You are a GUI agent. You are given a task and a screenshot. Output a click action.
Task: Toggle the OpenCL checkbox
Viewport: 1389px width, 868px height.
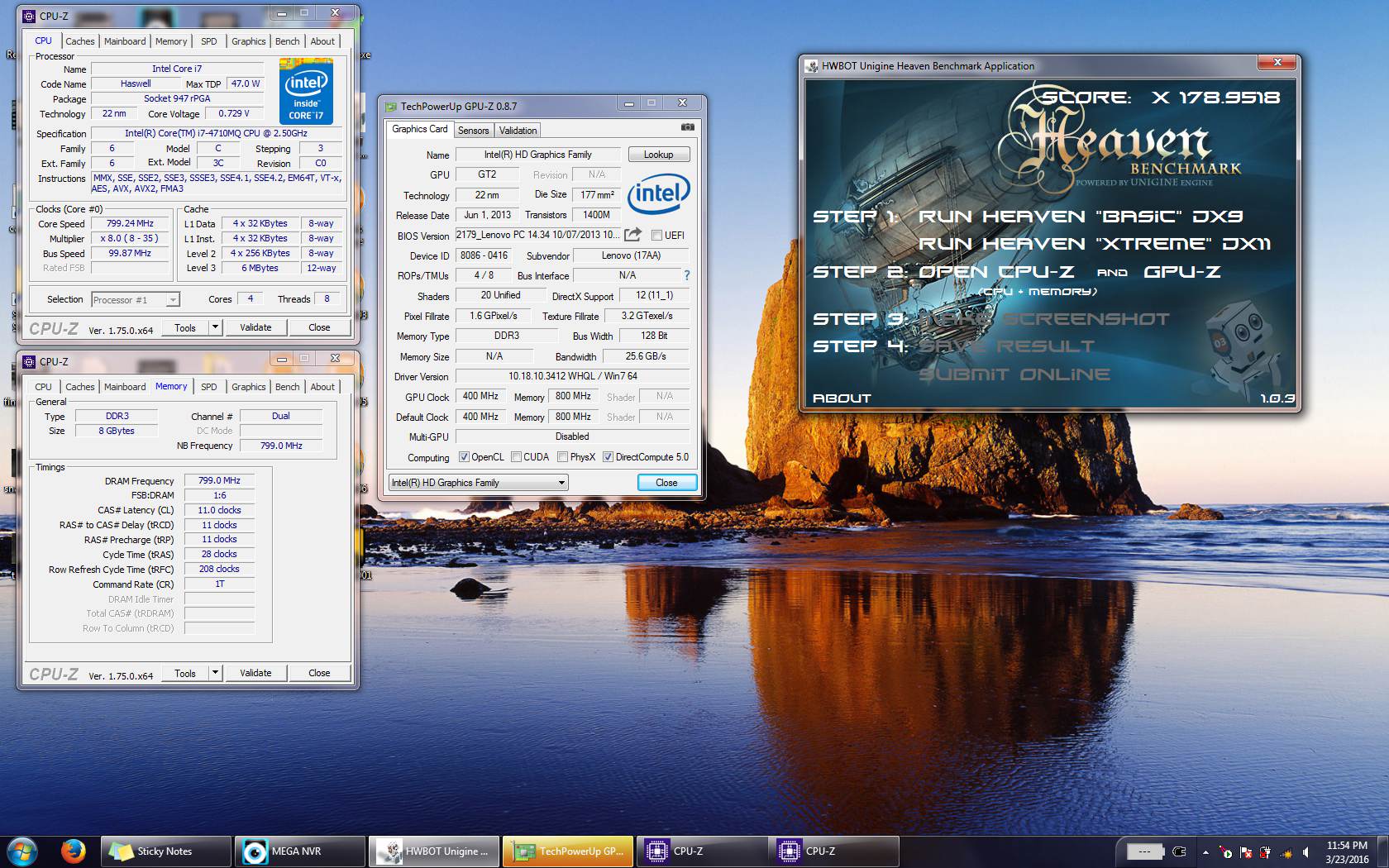click(464, 456)
